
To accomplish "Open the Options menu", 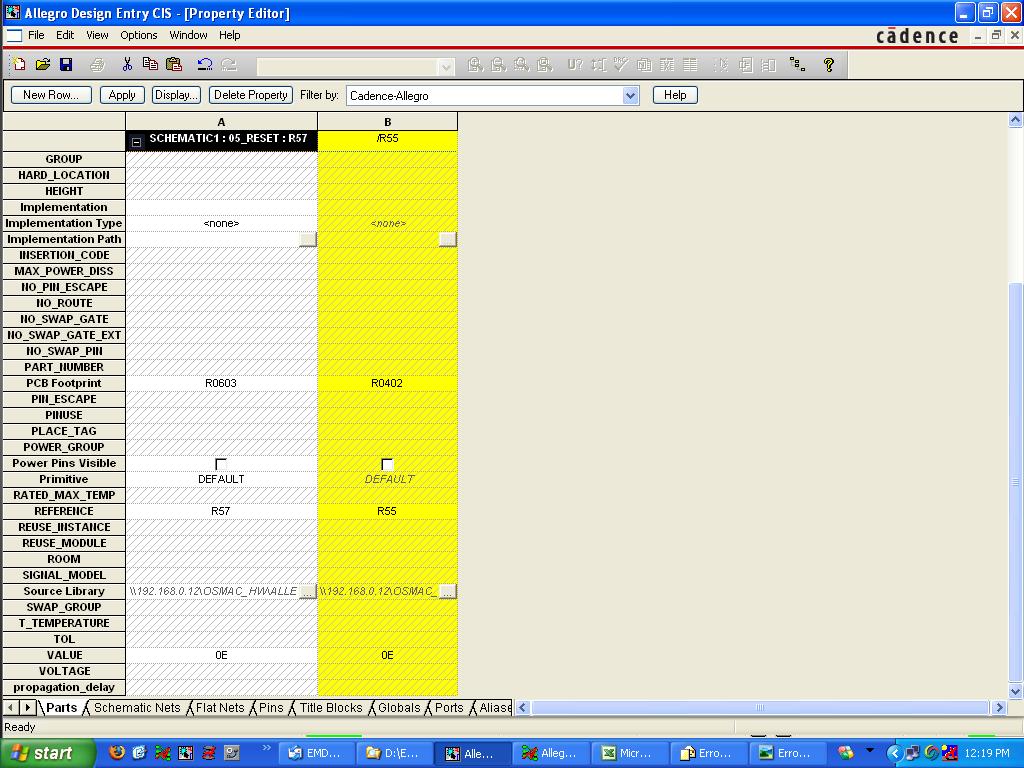I will tap(139, 35).
